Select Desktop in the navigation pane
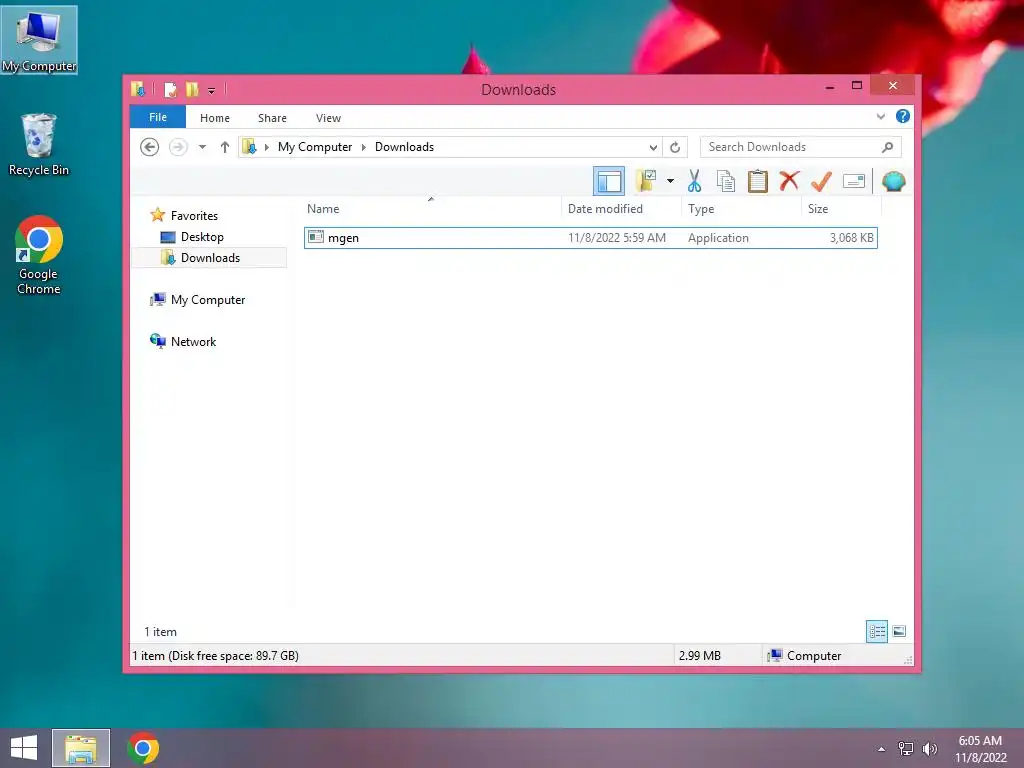This screenshot has height=768, width=1024. click(202, 237)
